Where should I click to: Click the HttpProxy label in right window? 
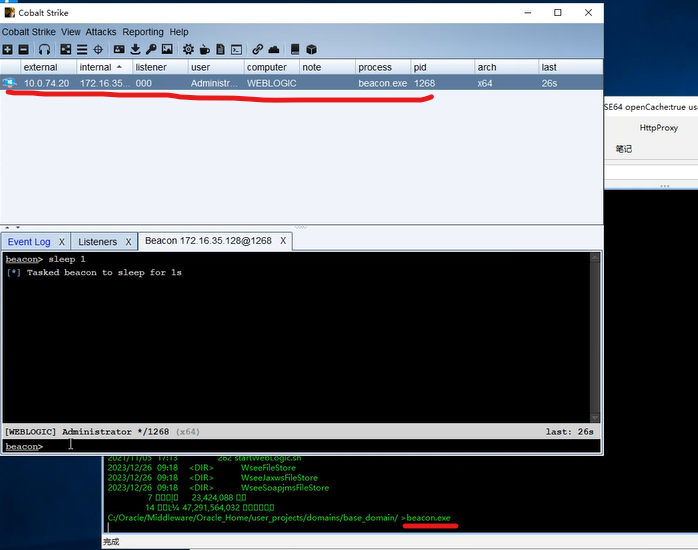pyautogui.click(x=658, y=128)
